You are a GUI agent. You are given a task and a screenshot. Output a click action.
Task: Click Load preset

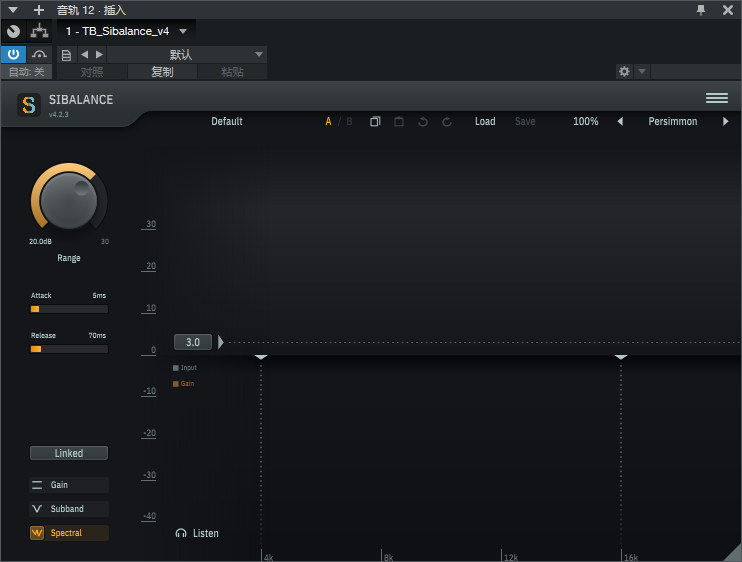point(485,122)
